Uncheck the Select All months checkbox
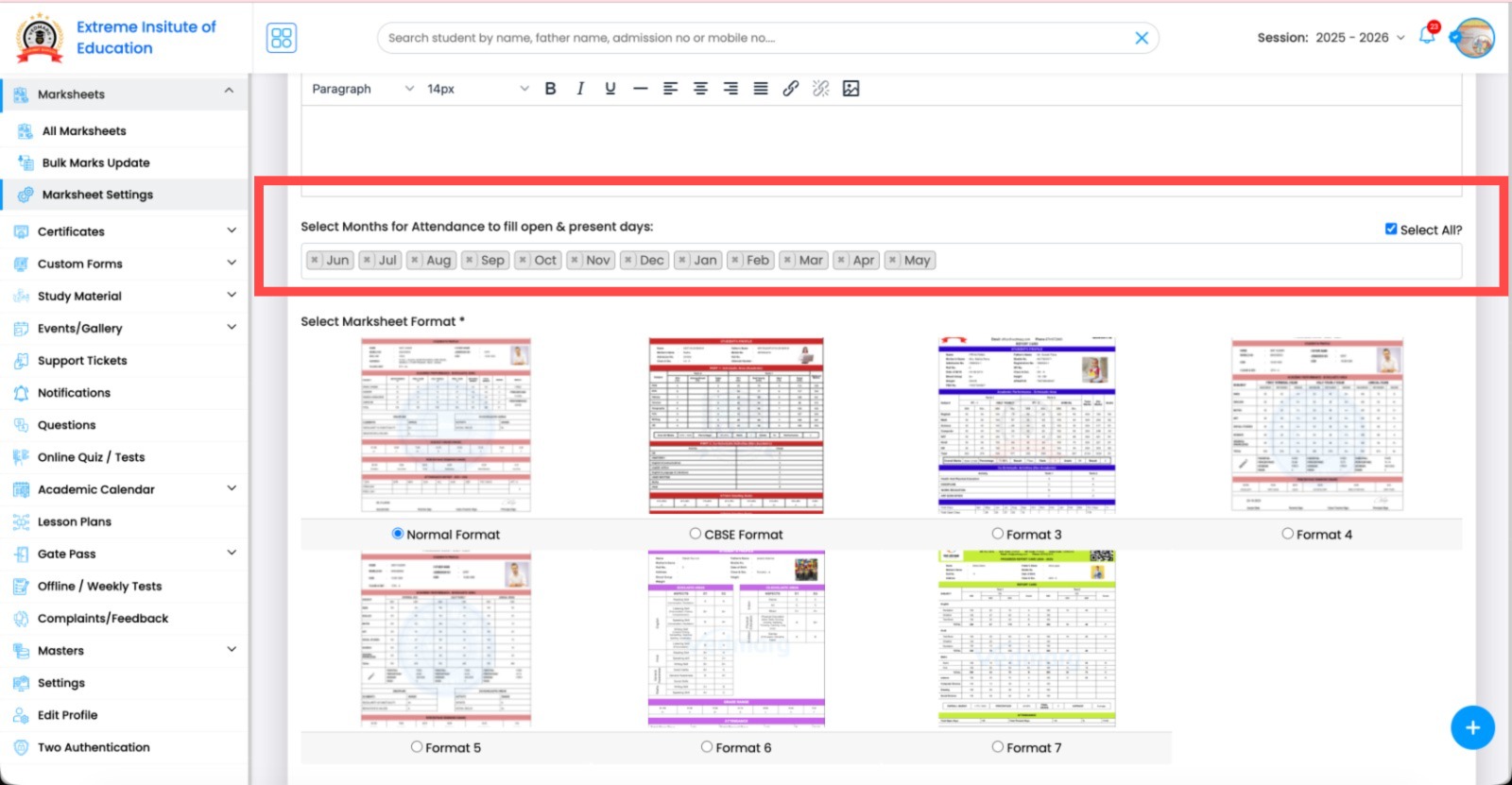The height and width of the screenshot is (785, 1512). pyautogui.click(x=1391, y=229)
